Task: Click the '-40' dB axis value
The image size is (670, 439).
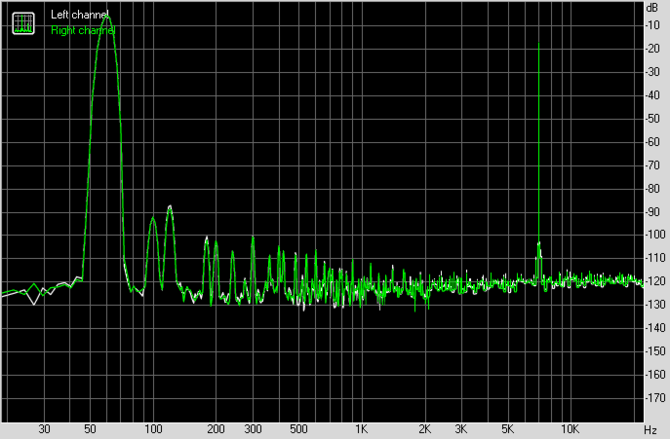Action: (x=652, y=95)
